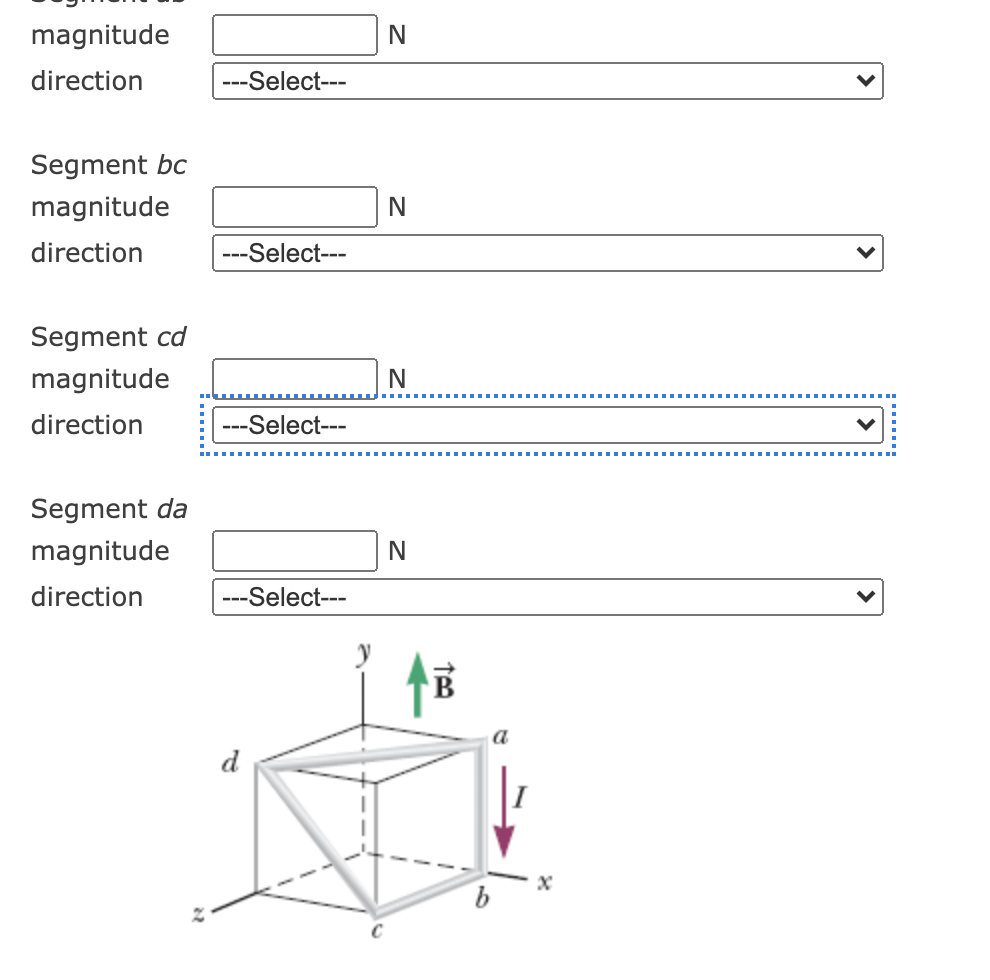Open the Segment ab direction dropdown

click(x=548, y=81)
